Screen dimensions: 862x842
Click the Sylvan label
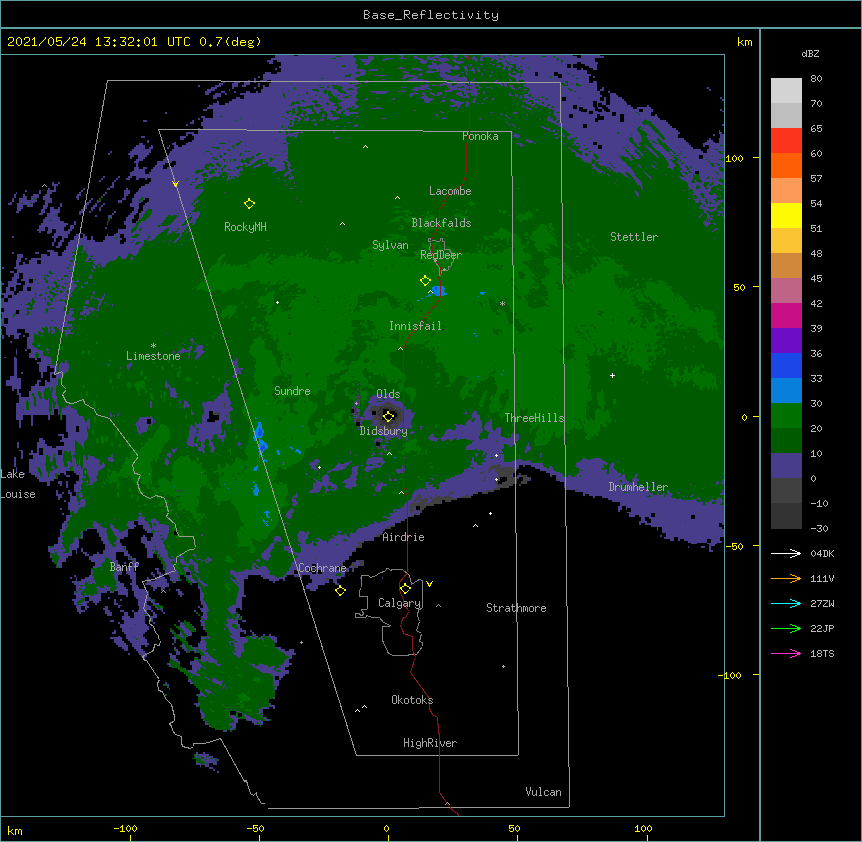click(390, 245)
